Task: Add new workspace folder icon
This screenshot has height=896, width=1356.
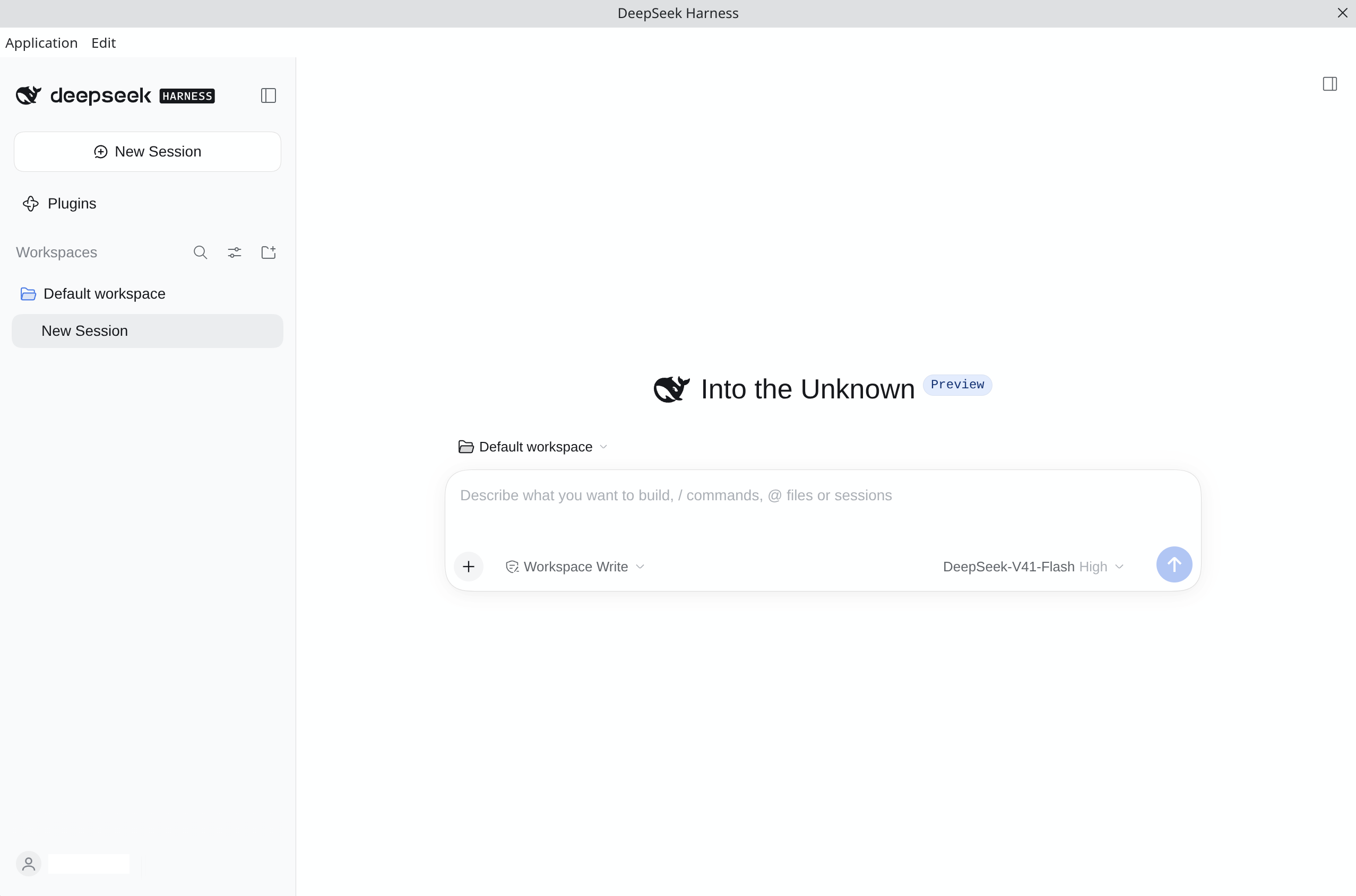Action: pos(269,253)
